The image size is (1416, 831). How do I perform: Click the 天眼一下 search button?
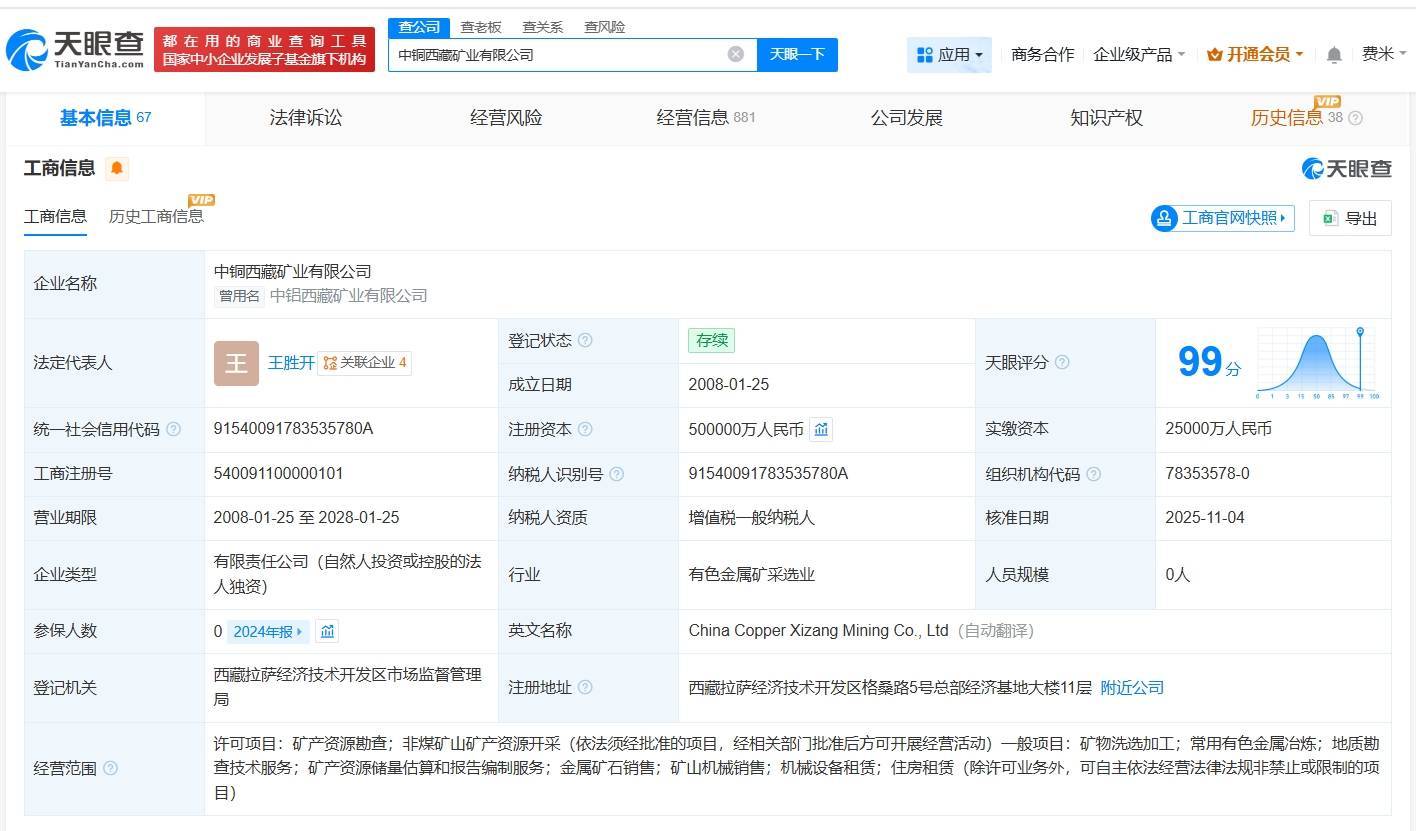[798, 55]
